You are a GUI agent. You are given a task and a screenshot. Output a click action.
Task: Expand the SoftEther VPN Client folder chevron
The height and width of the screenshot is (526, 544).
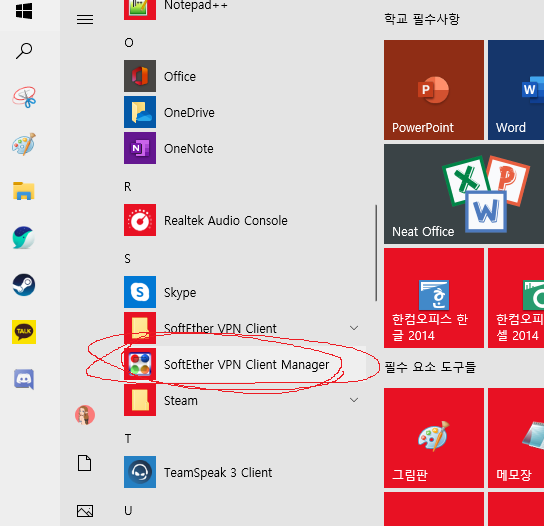354,328
